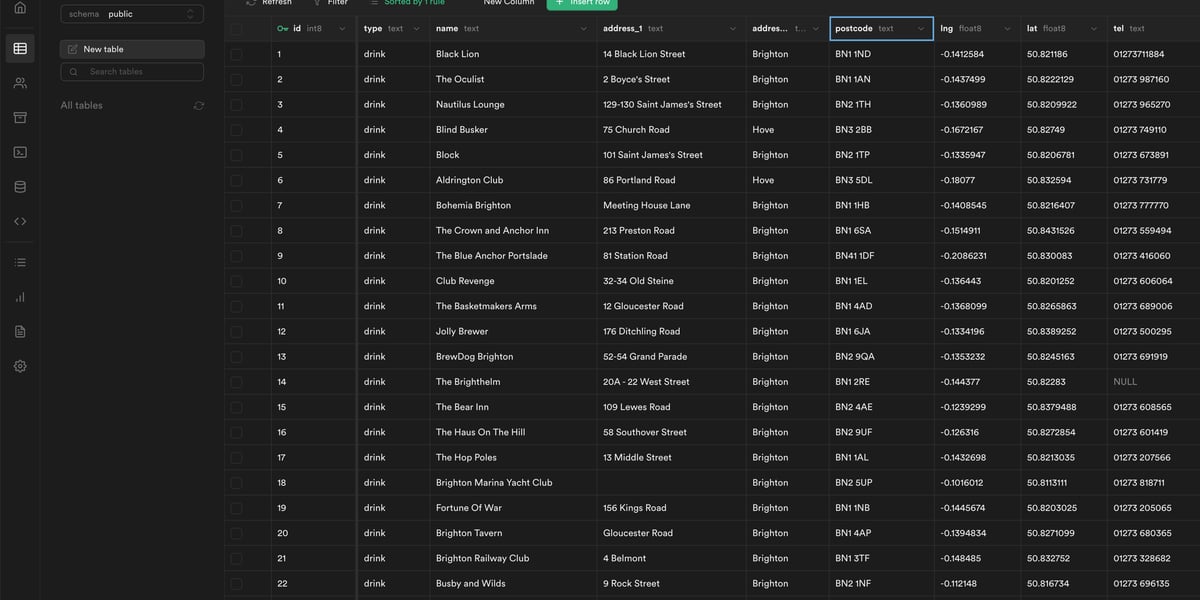Select the lng cell '-0.2086231'
1200x600 pixels.
click(x=977, y=256)
